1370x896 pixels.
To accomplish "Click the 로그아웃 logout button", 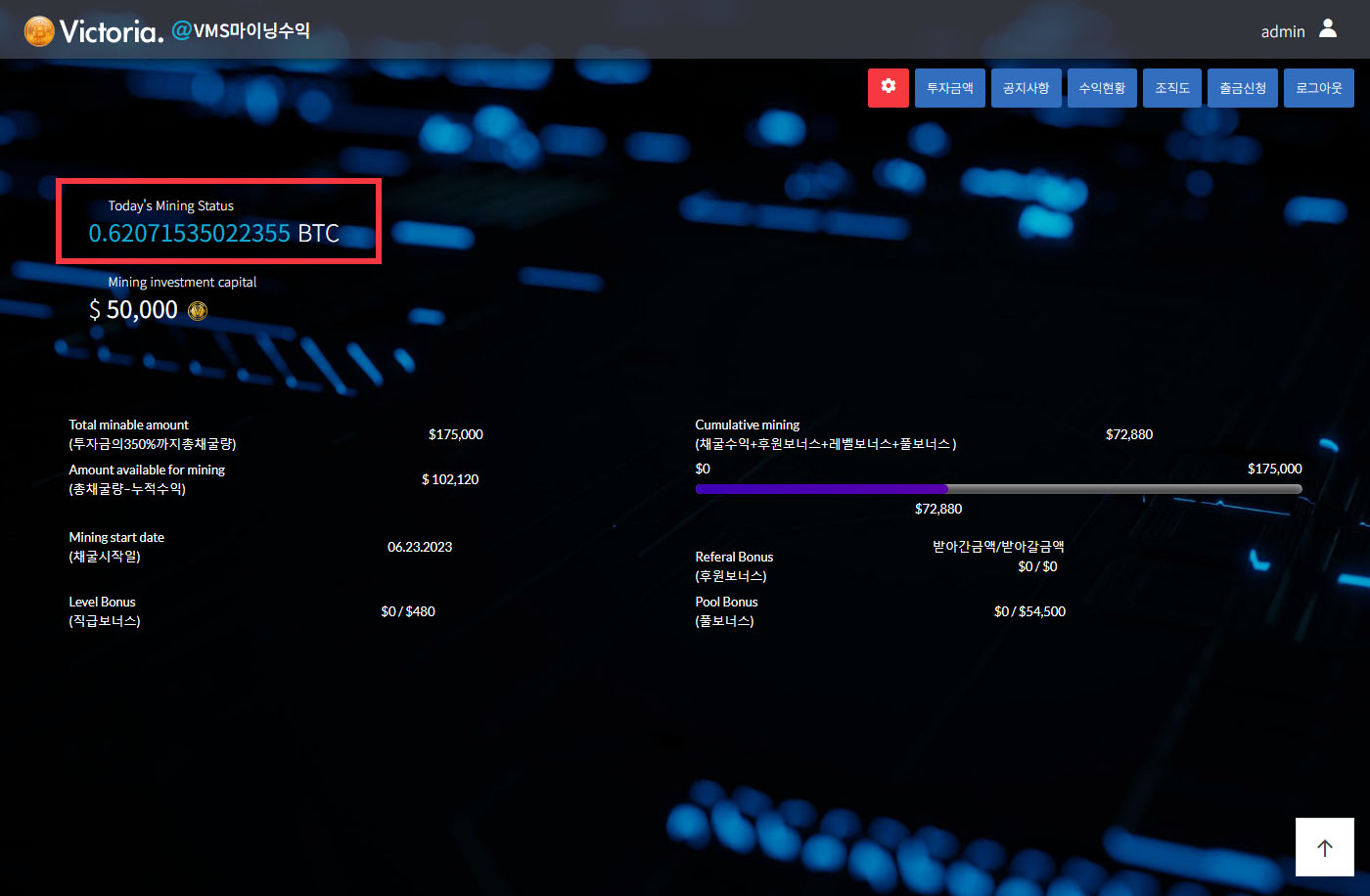I will (x=1318, y=88).
